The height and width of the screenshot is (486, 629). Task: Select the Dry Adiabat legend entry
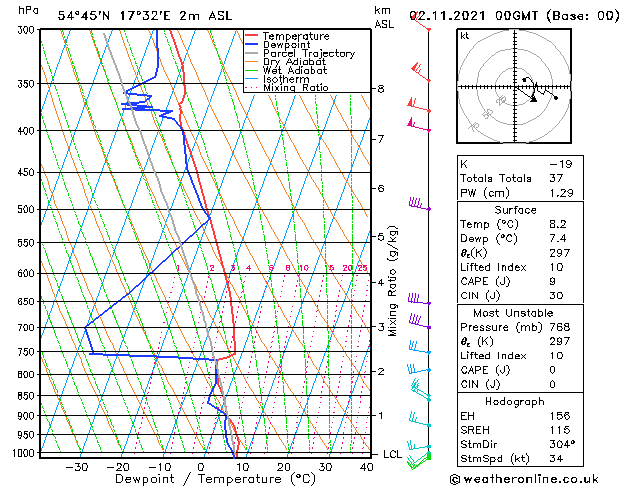coord(295,62)
